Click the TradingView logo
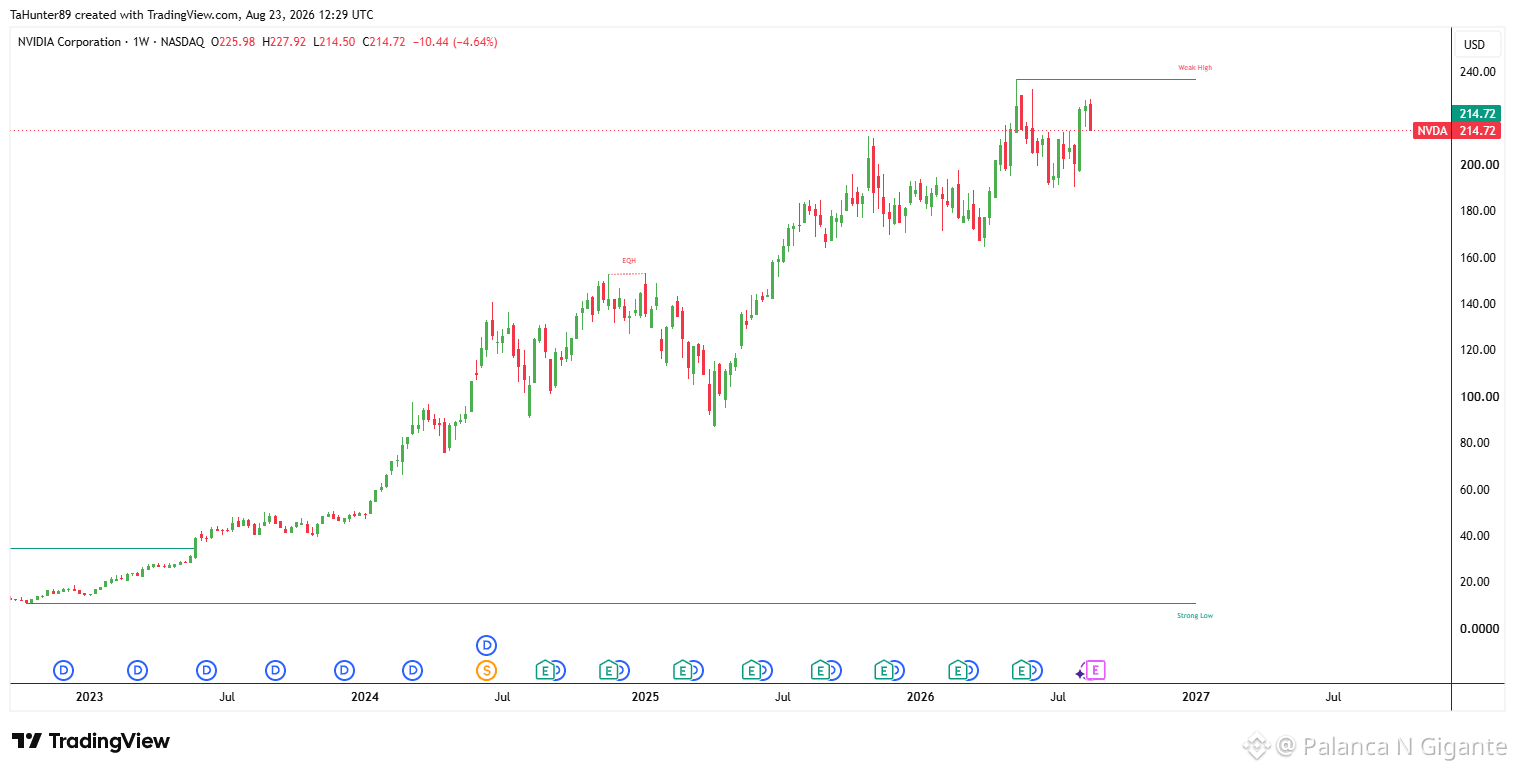1515x771 pixels. click(91, 741)
